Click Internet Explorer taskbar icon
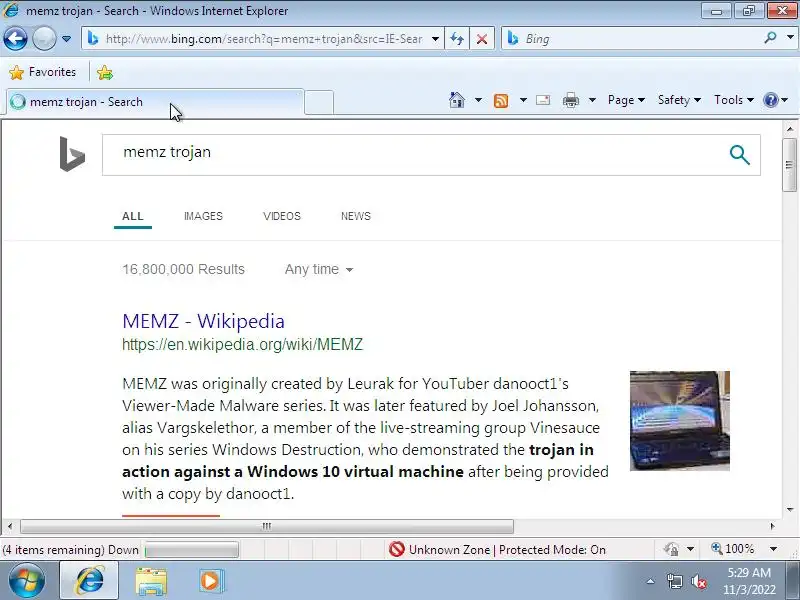Screen dimensions: 800x600 [89, 581]
